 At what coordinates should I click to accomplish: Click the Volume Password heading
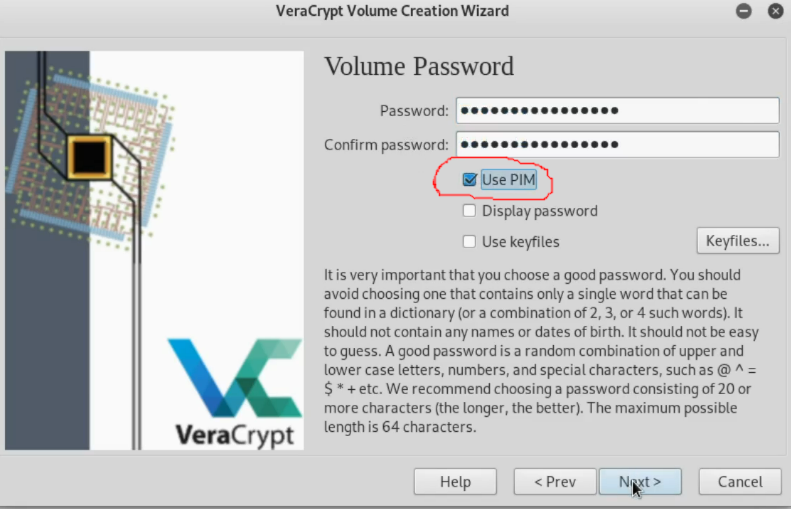[x=419, y=67]
